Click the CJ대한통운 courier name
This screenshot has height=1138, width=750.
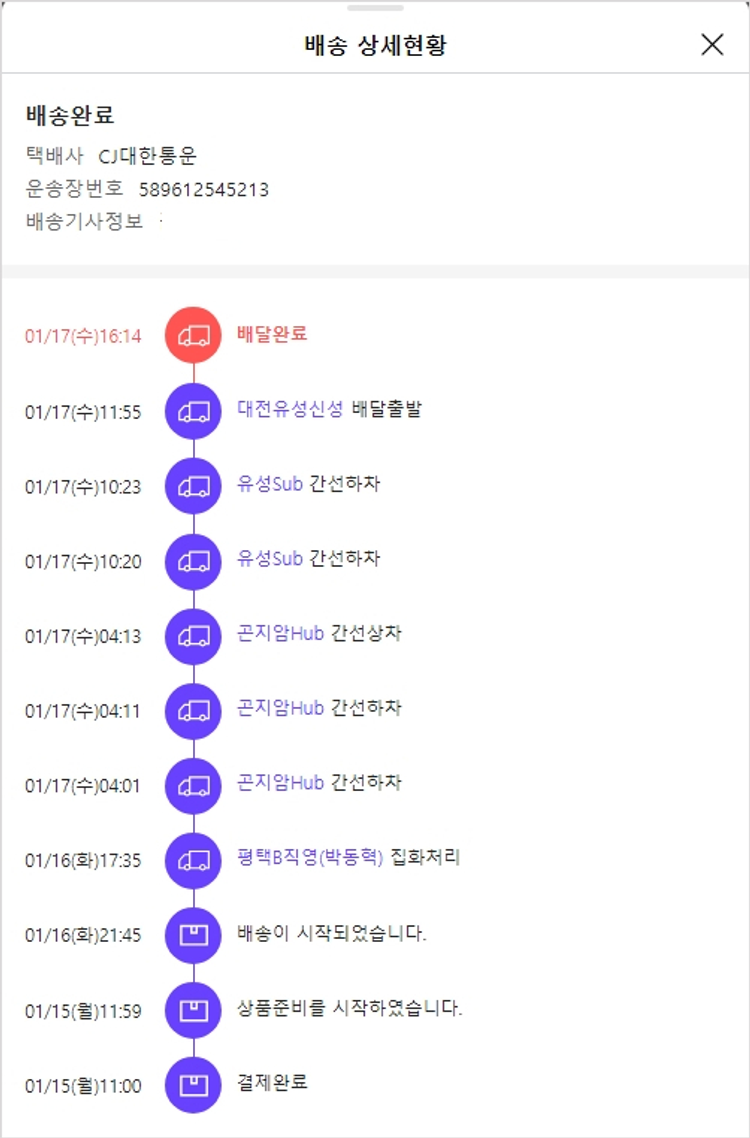[x=148, y=156]
